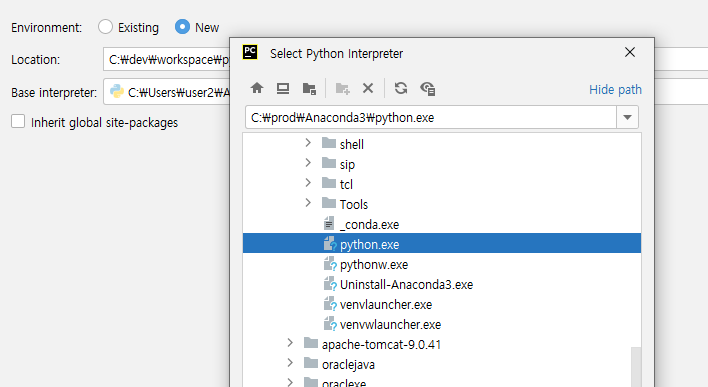Viewport: 708px width, 387px height.
Task: Click the Python icon in the Base interpreter field
Action: coord(117,92)
